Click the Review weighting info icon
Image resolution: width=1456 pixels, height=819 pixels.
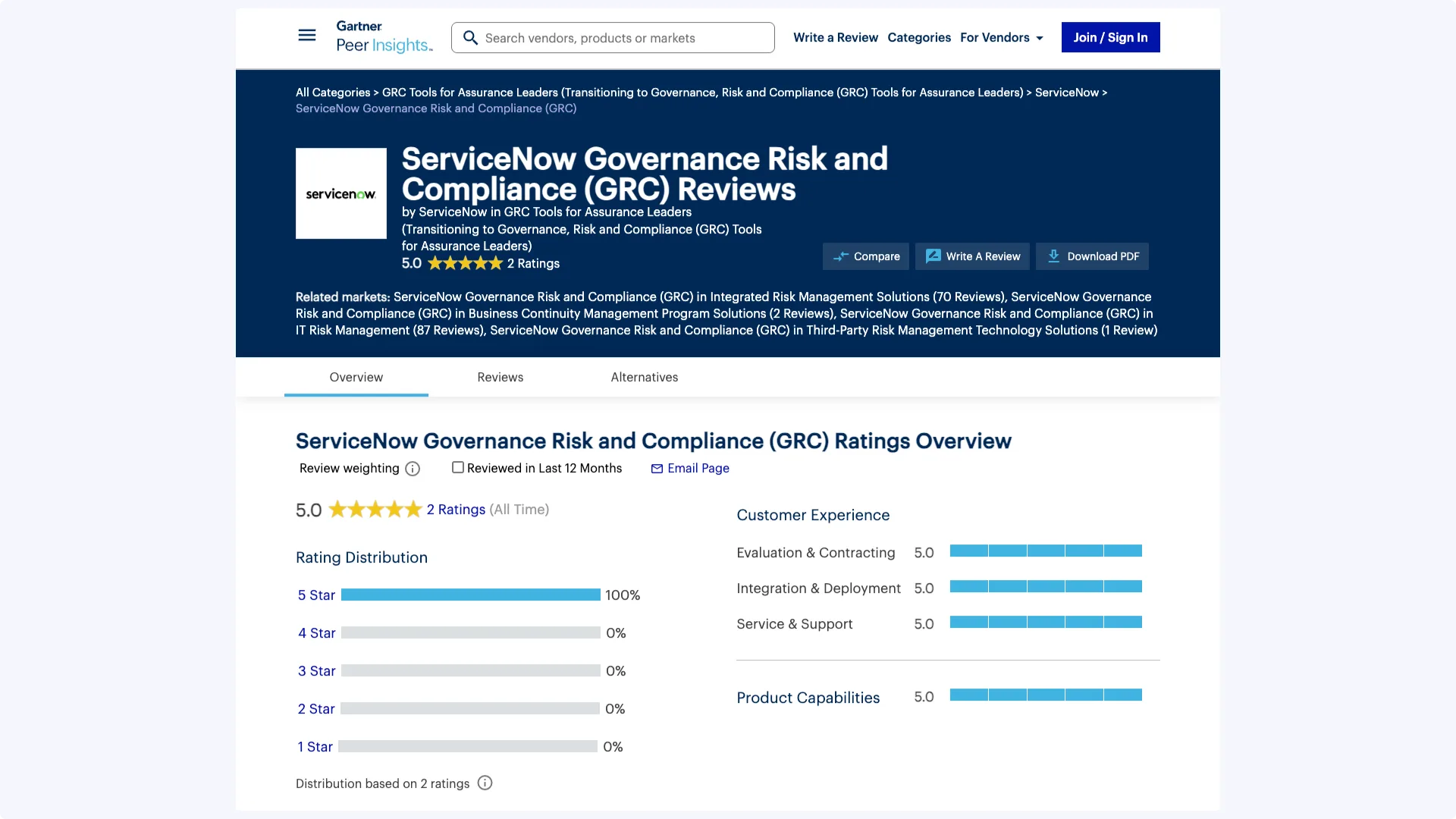413,469
